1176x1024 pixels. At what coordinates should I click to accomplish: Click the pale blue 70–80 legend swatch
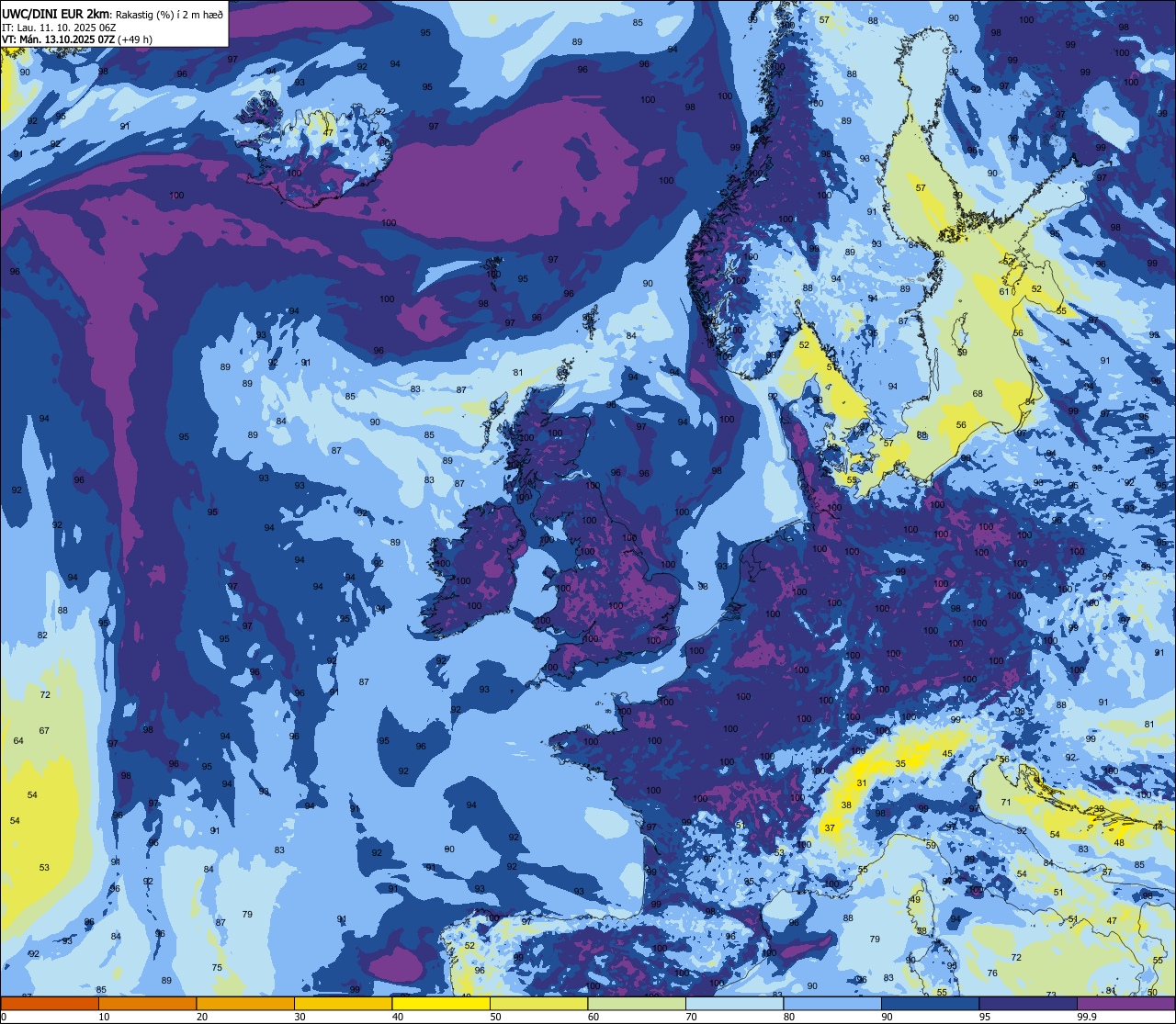pos(734,1004)
